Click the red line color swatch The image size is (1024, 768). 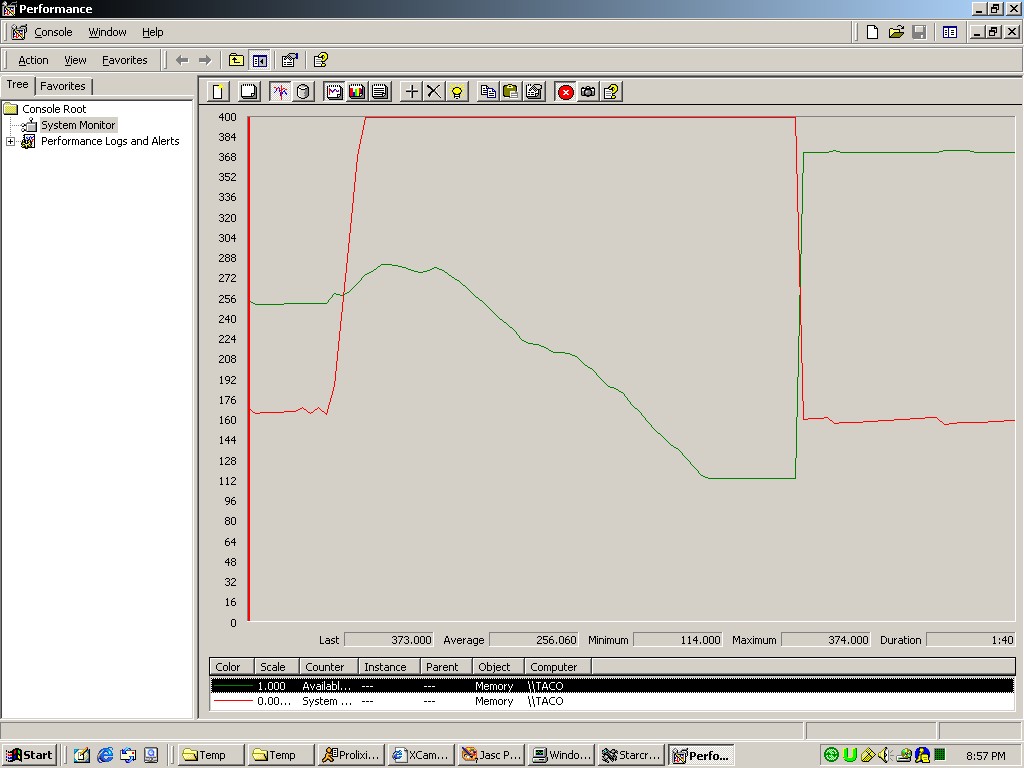(x=233, y=701)
